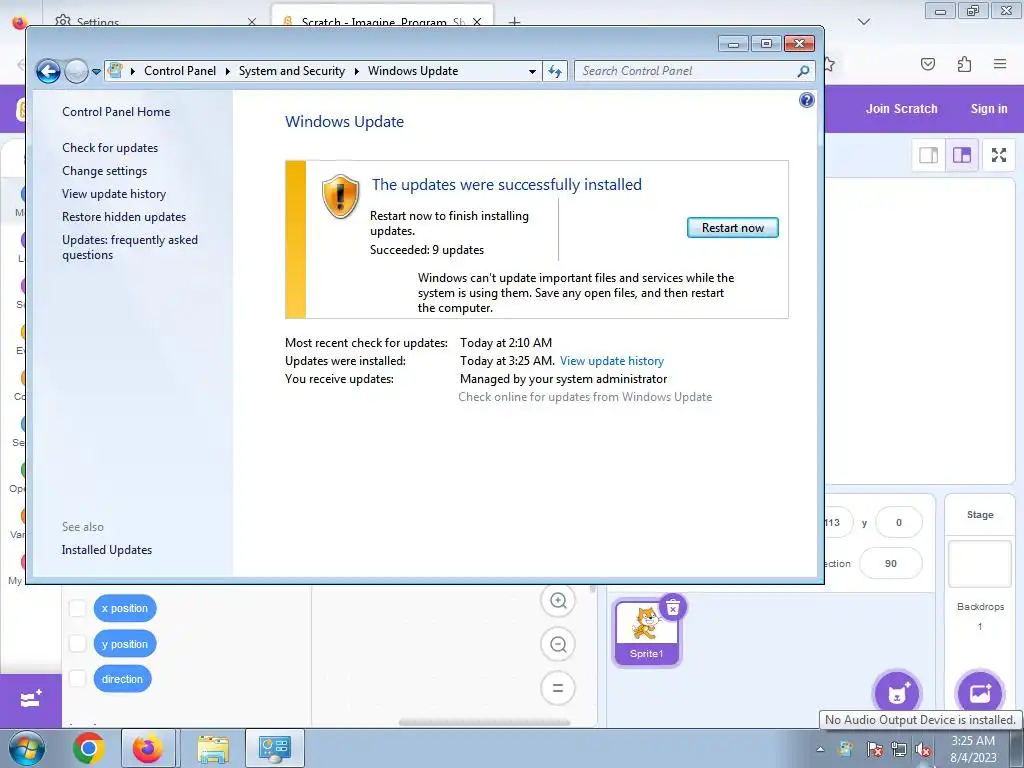This screenshot has height=768, width=1024.
Task: Reset zoom with the equals icon in Scratch
Action: pos(558,688)
